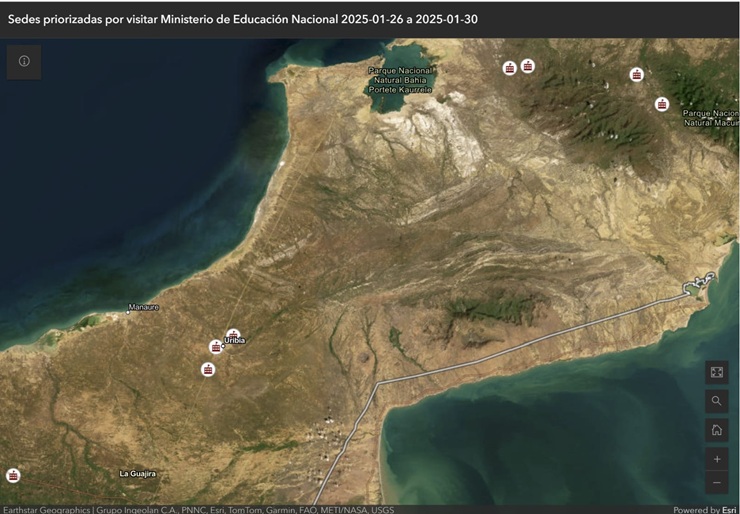Select school marker southwest of Uribia
The image size is (740, 514).
click(x=208, y=369)
